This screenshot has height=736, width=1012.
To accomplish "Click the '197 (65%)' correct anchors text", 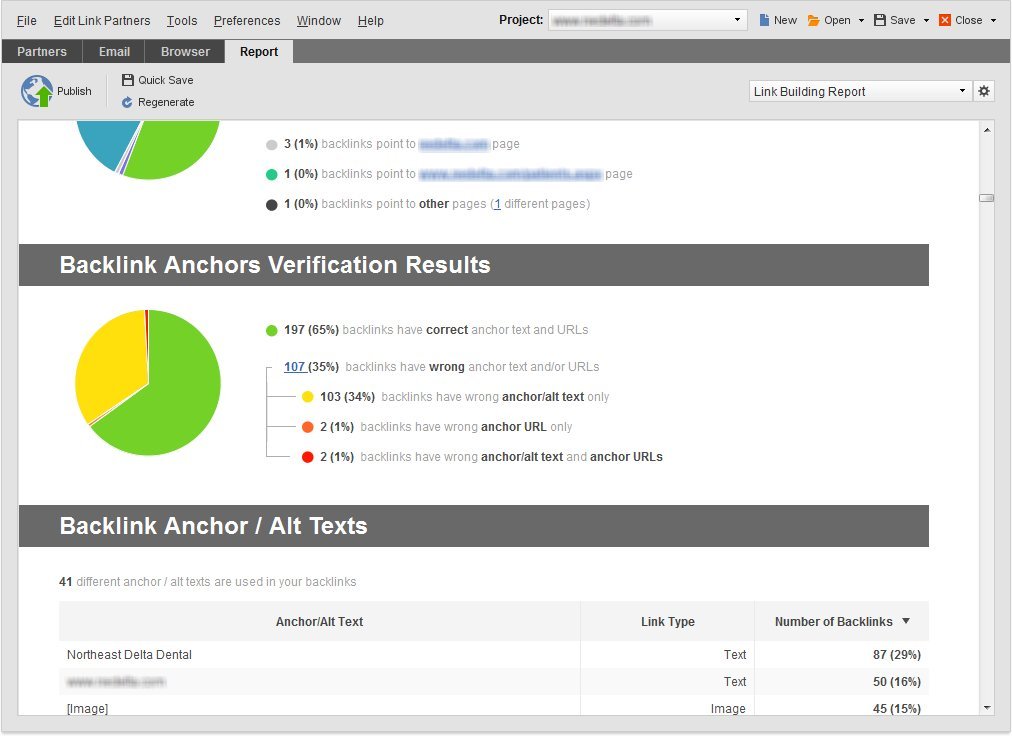I will coord(311,330).
